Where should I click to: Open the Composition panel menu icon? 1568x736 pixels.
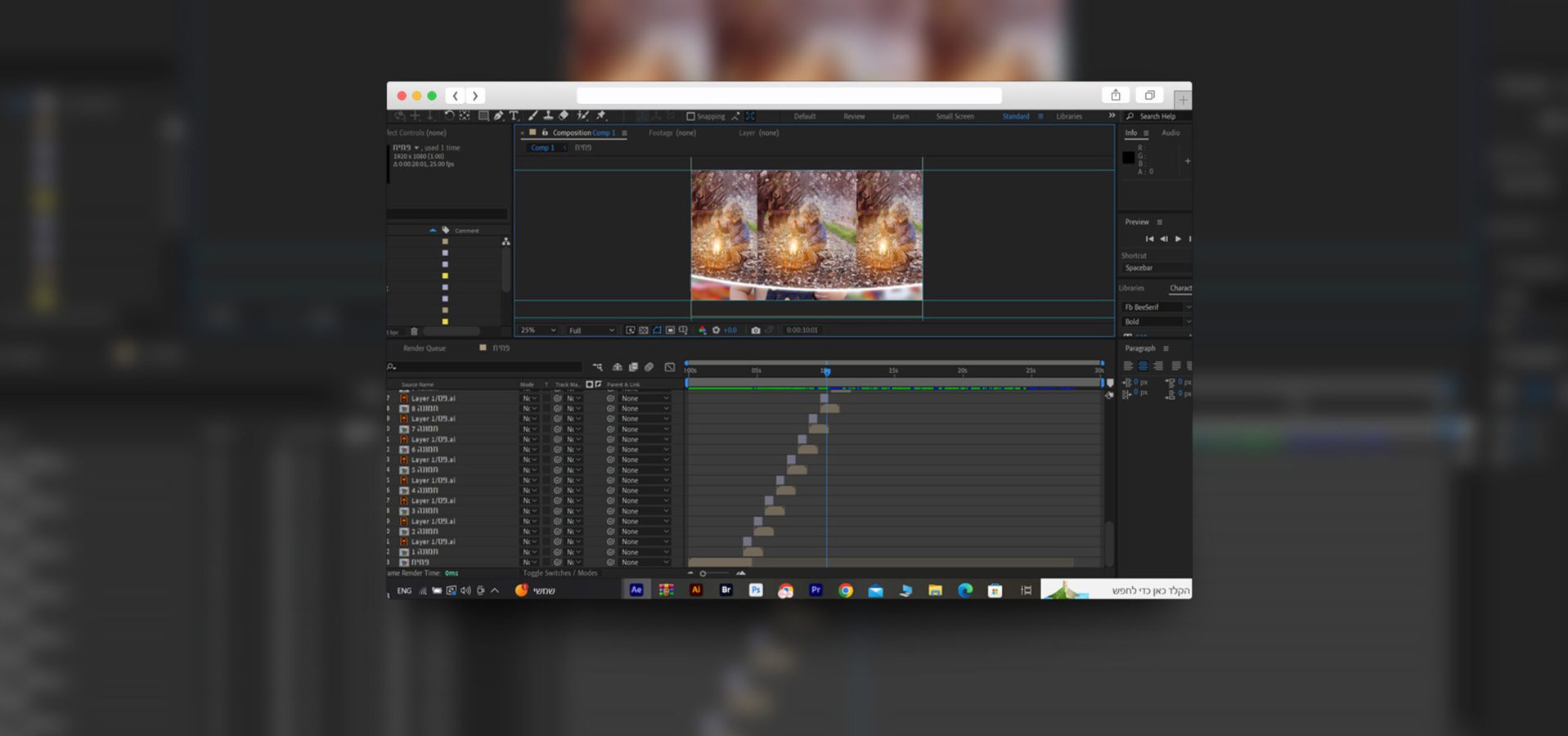pos(624,132)
